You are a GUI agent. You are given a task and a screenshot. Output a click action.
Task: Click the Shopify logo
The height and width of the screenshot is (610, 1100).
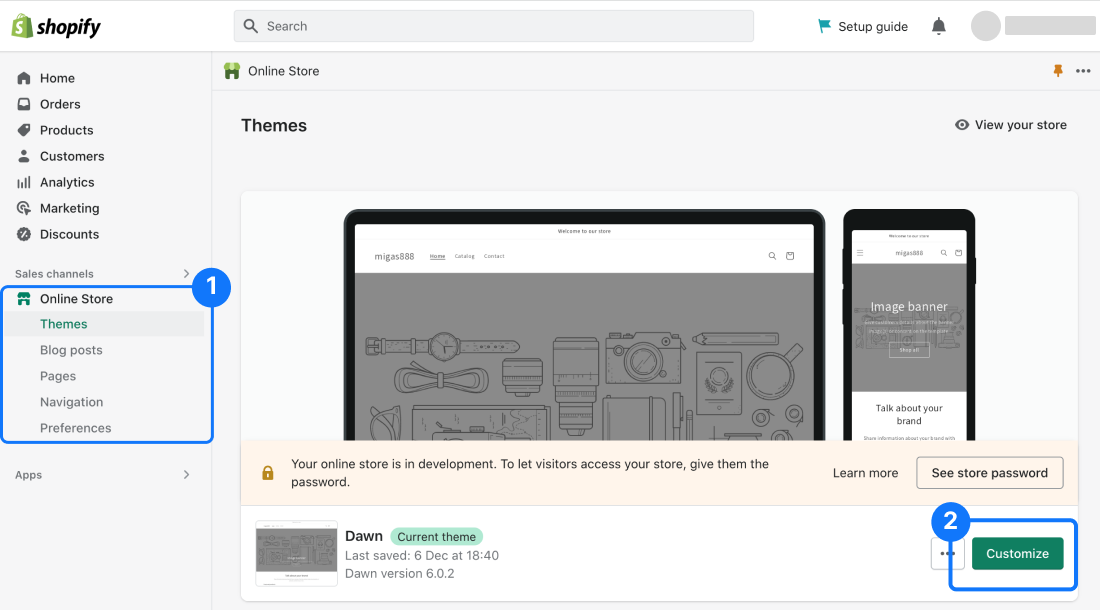click(56, 26)
